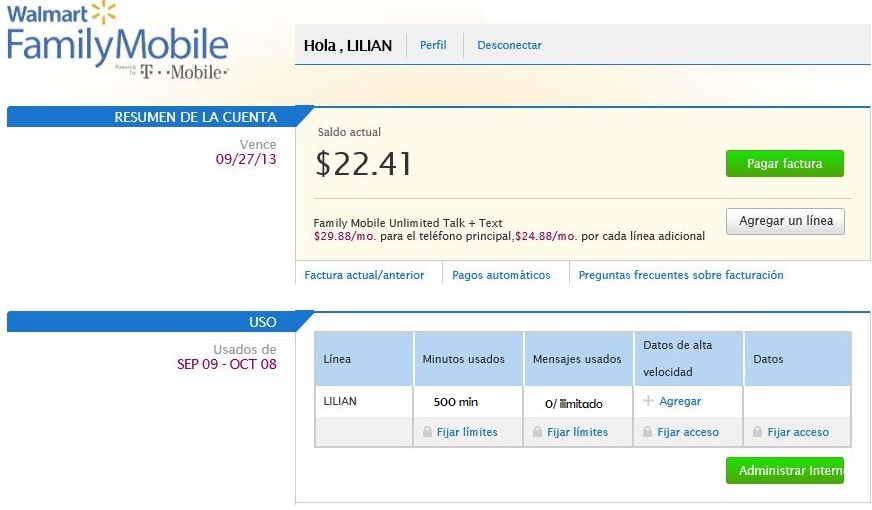Click the usage period SEP 09 - OCT 08

pyautogui.click(x=226, y=364)
